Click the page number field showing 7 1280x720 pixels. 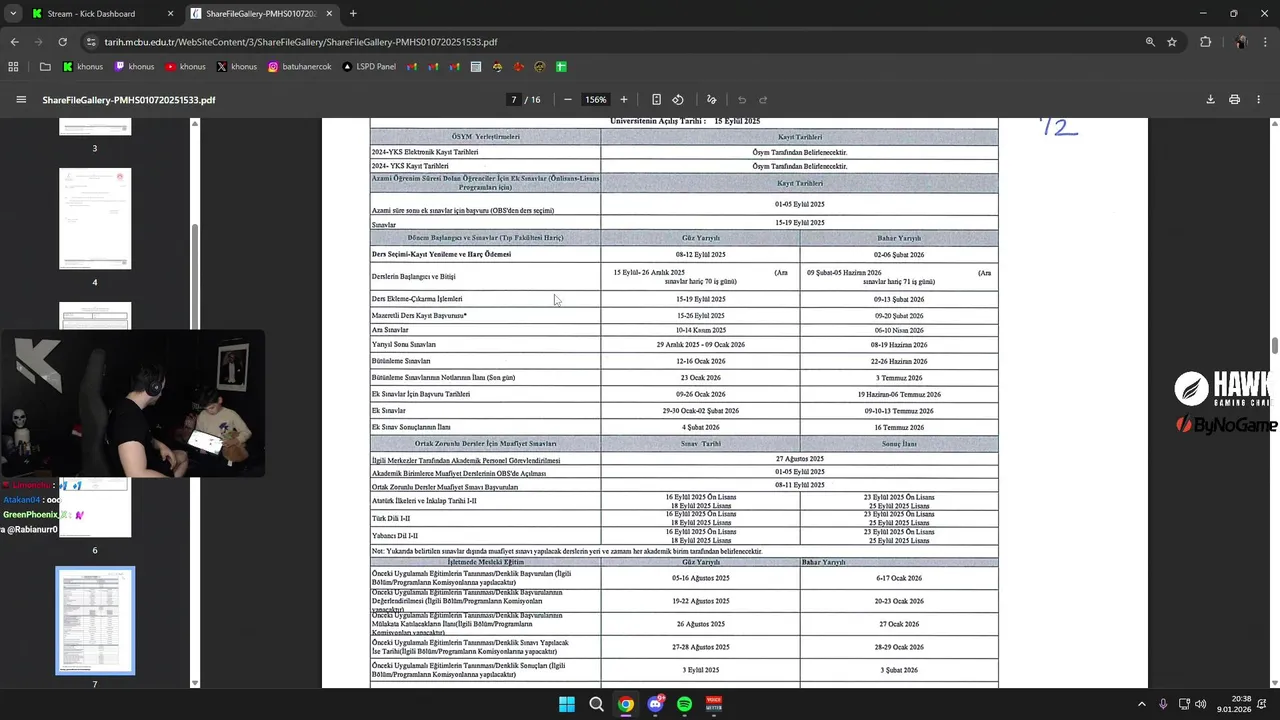514,100
